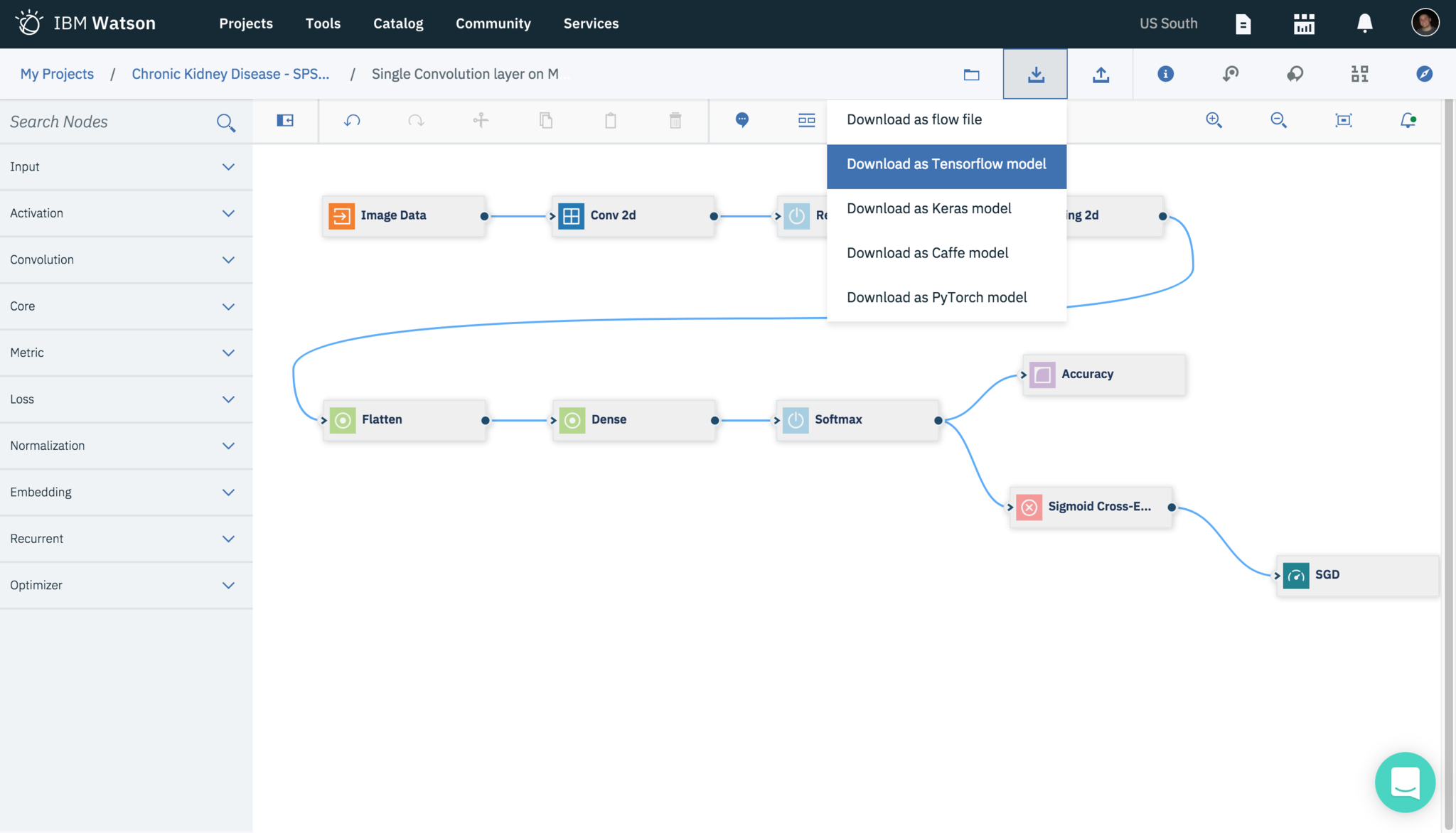1456x833 pixels.
Task: Click the delete (trash) icon
Action: (x=675, y=121)
